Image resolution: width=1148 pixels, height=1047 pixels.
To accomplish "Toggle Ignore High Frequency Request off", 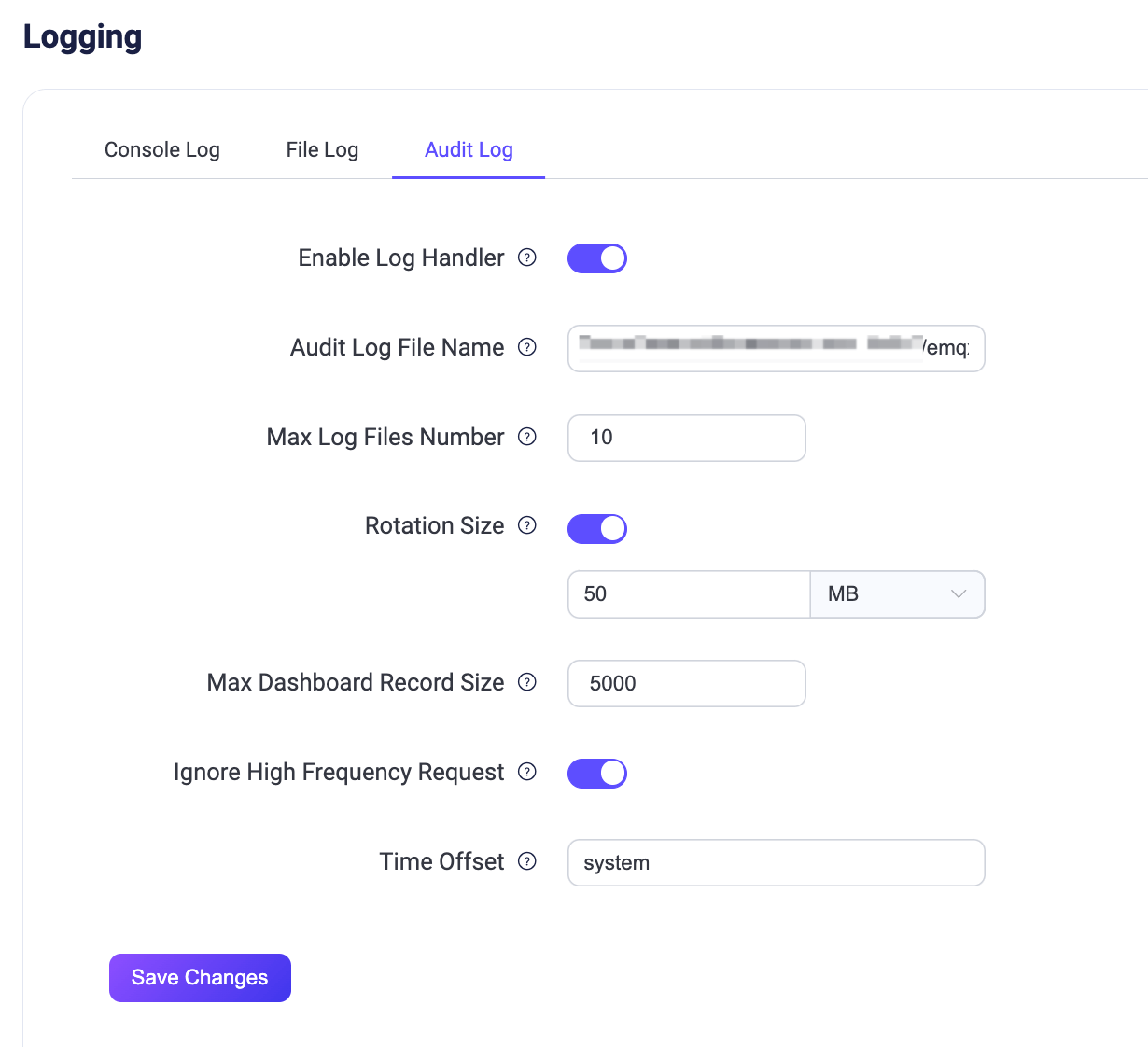I will pyautogui.click(x=597, y=773).
